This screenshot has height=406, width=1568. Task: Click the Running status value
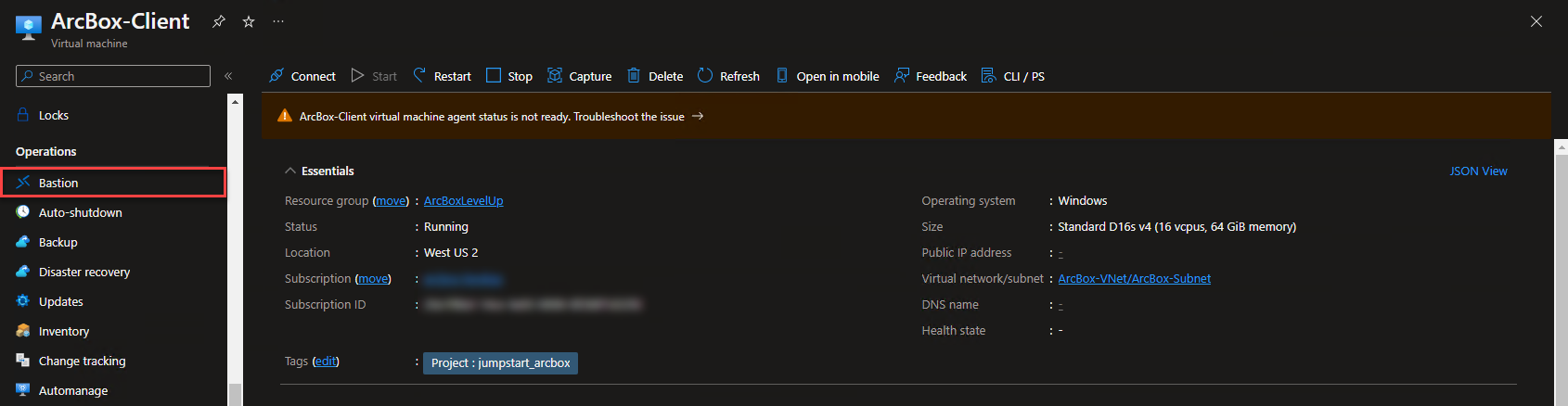tap(446, 226)
